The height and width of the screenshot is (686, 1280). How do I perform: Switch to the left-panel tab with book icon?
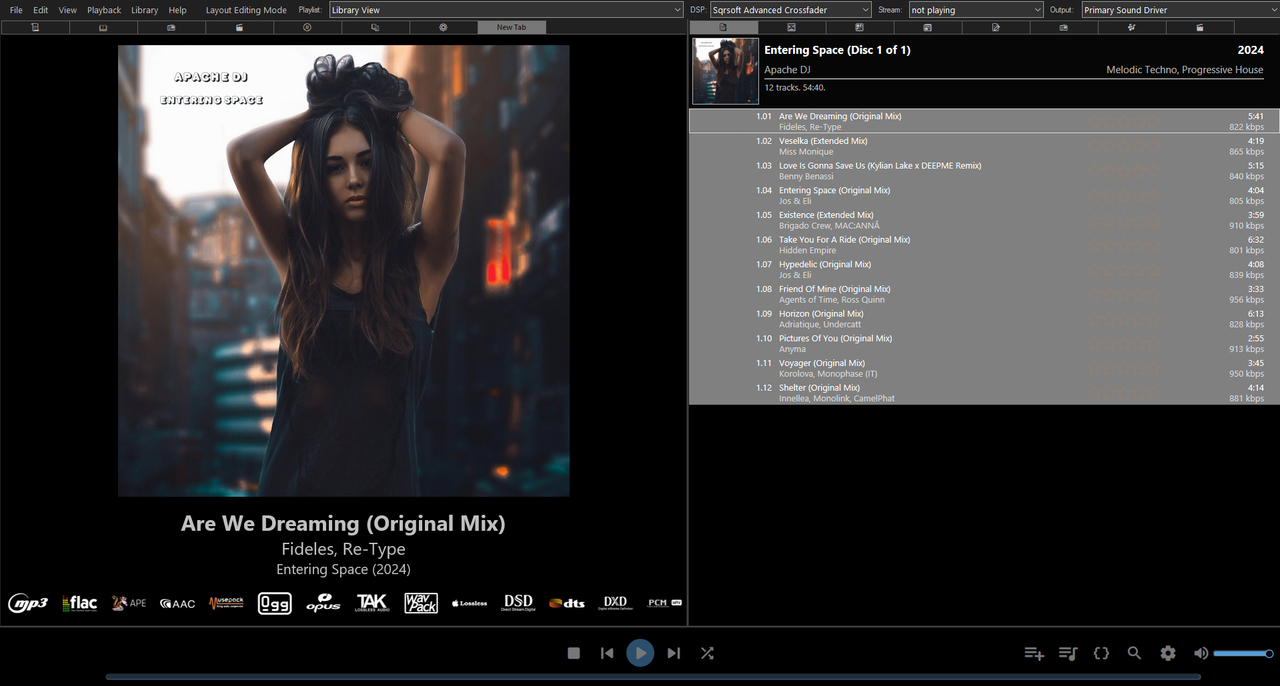[x=103, y=27]
